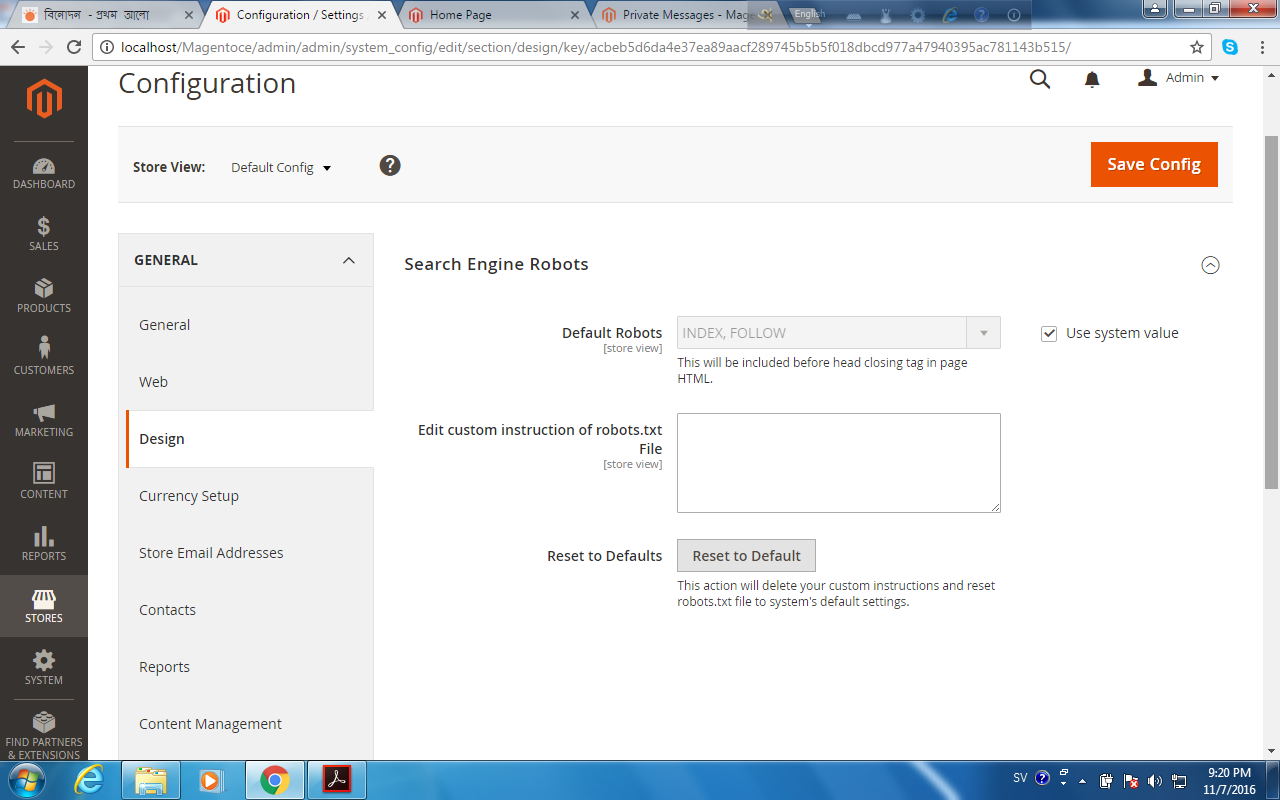Open the Store View selector
Screen dimensions: 1280x800
coord(280,167)
